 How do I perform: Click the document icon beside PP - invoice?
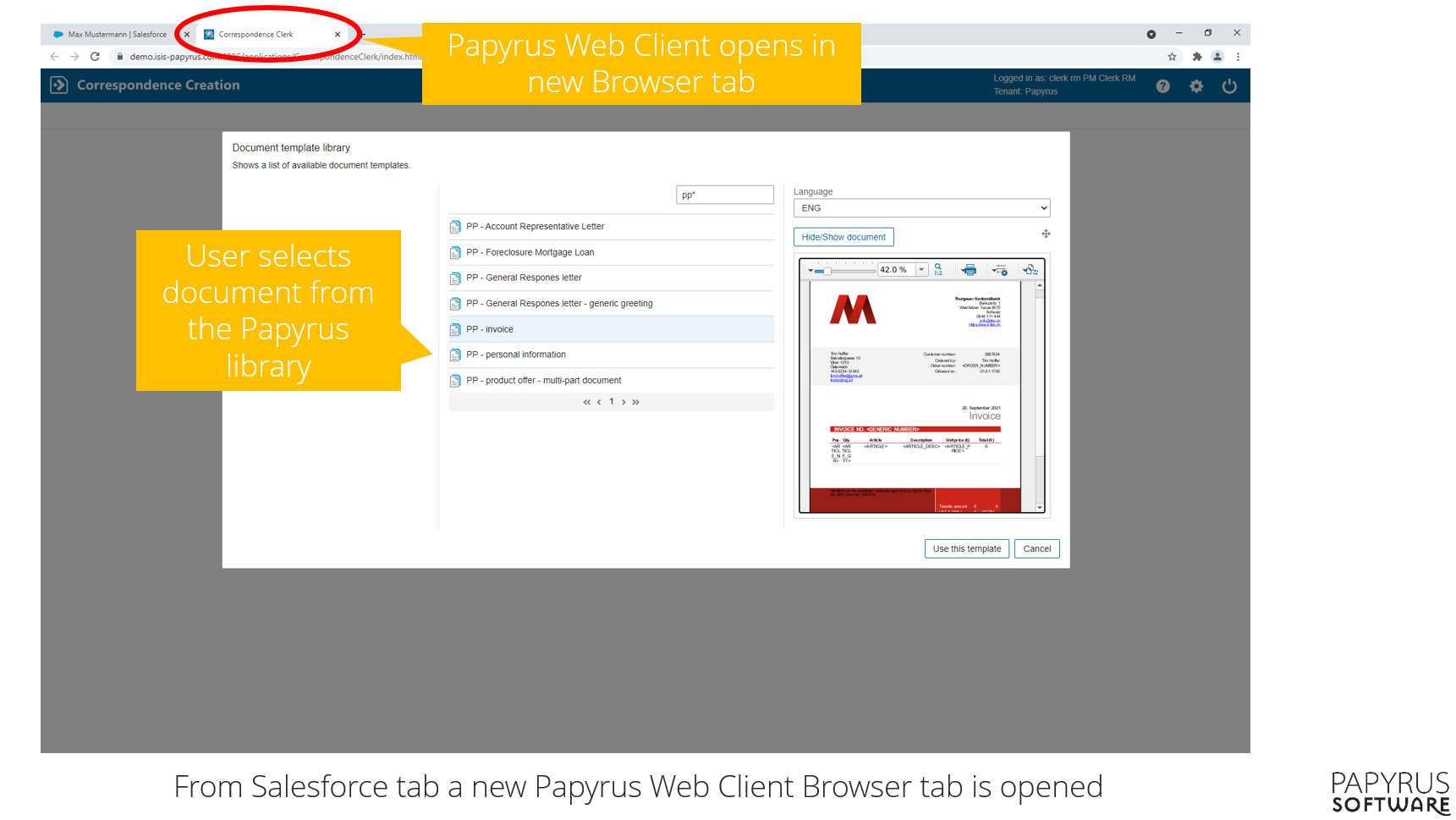[x=455, y=329]
